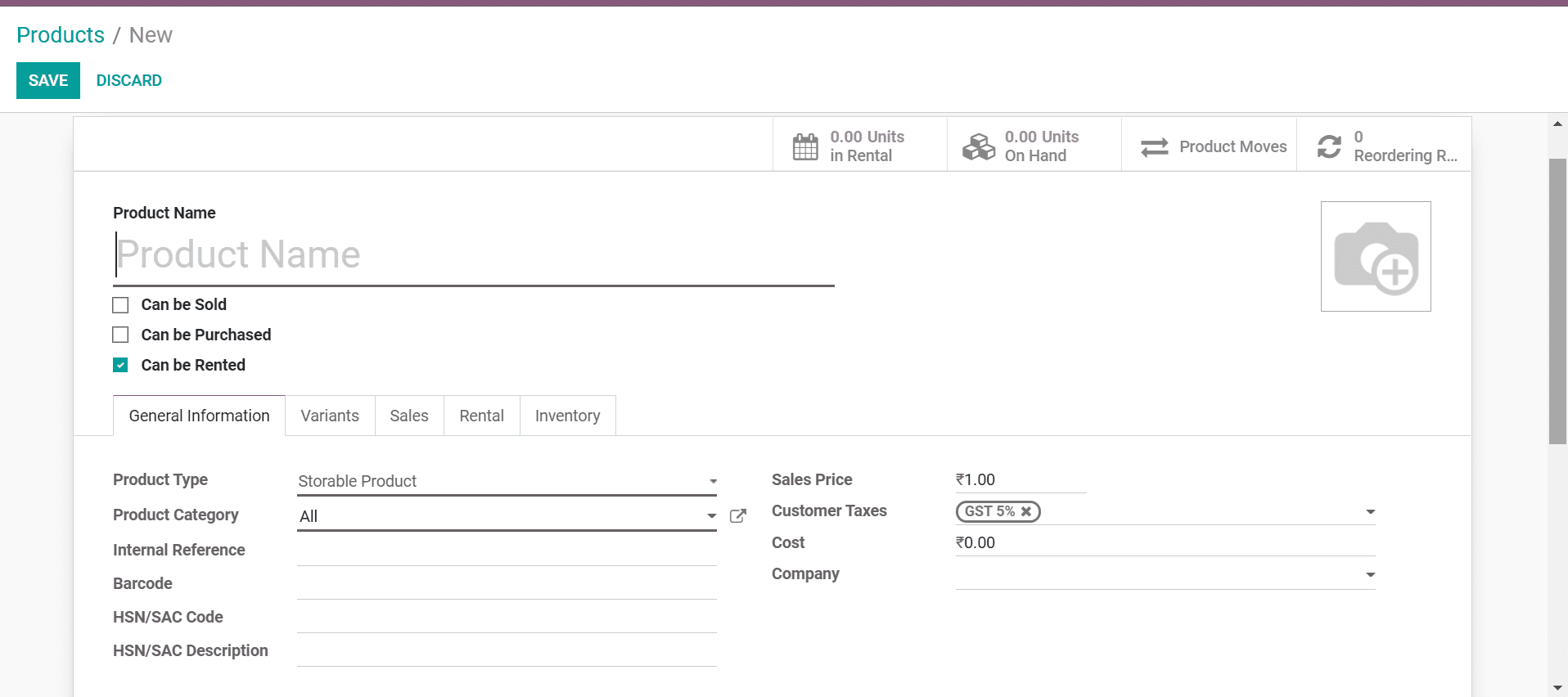Open the Customer Taxes dropdown arrow
1568x697 pixels.
pos(1370,512)
